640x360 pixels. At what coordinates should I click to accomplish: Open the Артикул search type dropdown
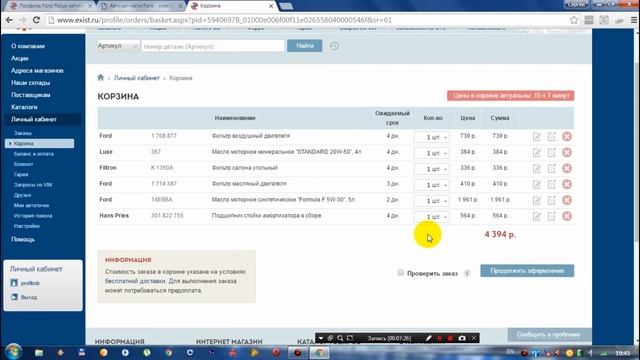point(118,46)
